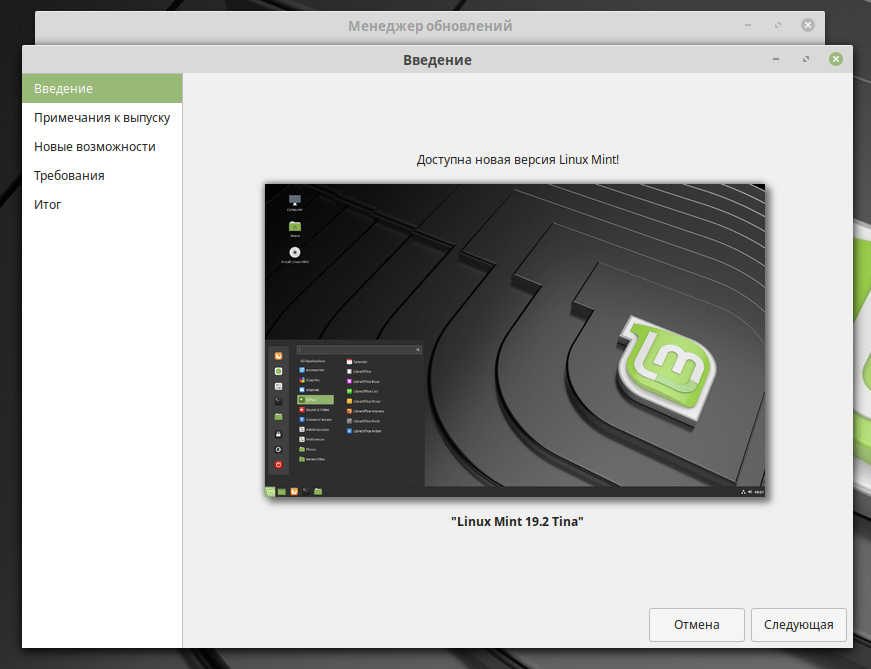
Task: Close the Введение window with green X
Action: 835,59
